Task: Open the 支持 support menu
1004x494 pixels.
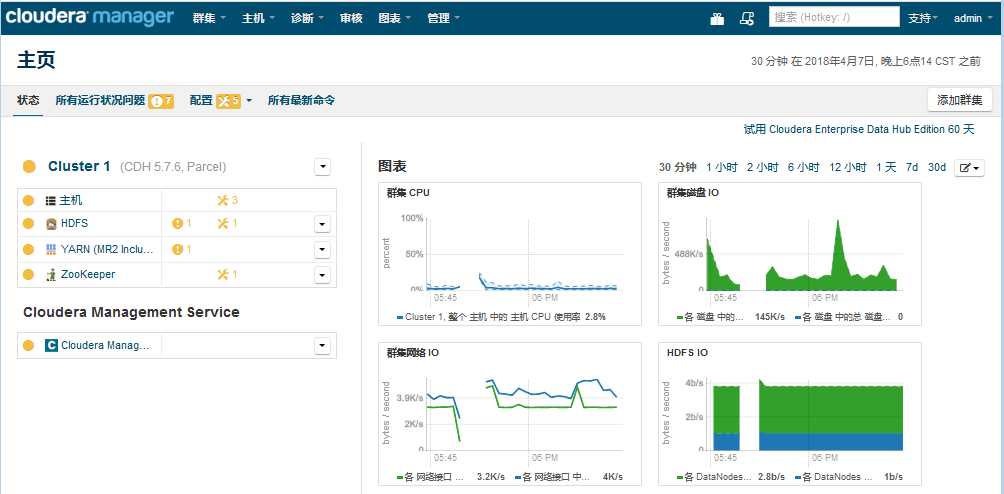Action: click(x=923, y=19)
